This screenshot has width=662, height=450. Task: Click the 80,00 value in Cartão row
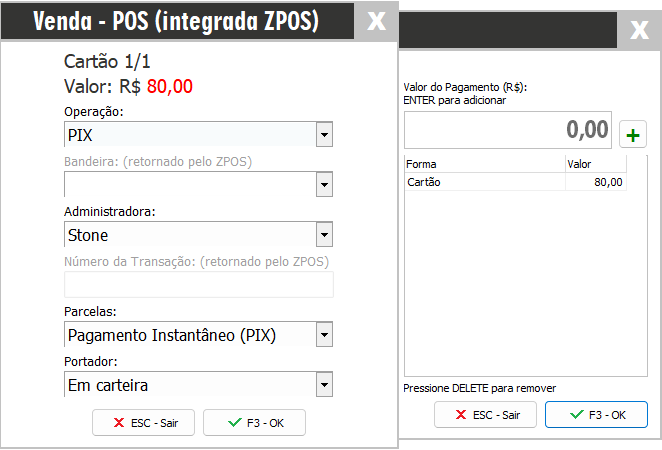(608, 182)
